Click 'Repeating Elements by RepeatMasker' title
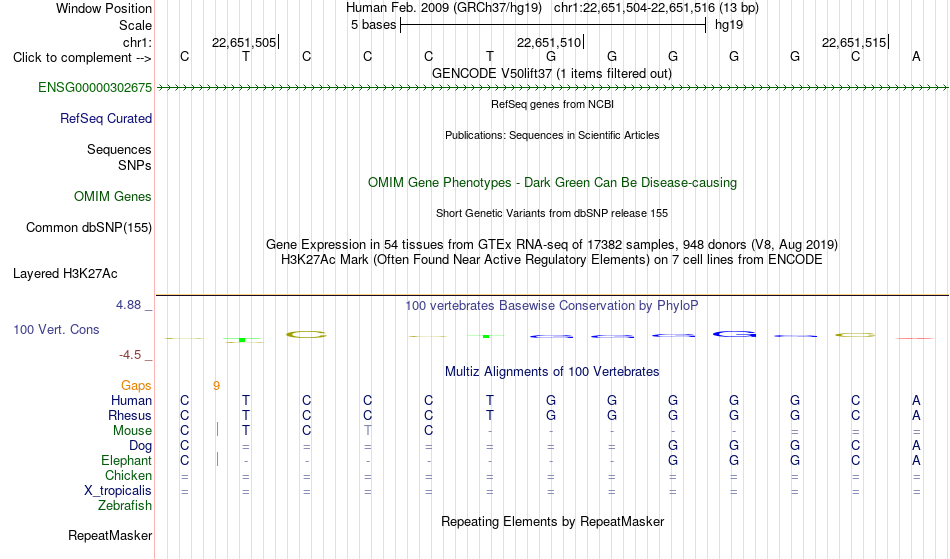Viewport: 950px width, 559px height. (552, 521)
